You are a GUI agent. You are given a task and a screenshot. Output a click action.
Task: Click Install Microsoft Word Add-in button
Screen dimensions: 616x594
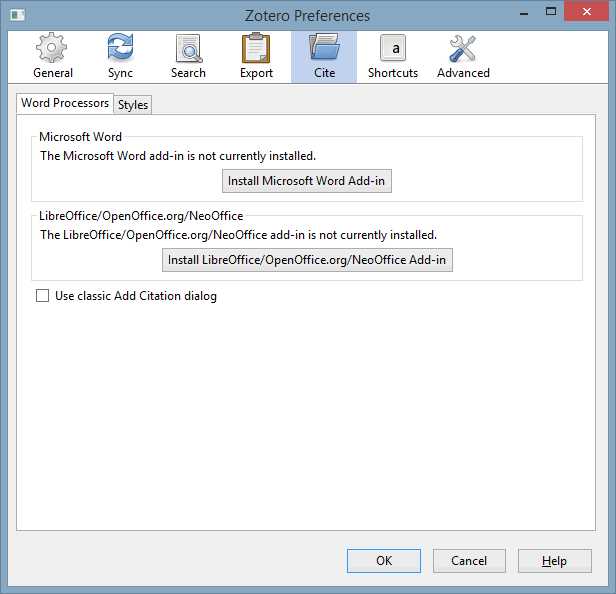pyautogui.click(x=306, y=181)
